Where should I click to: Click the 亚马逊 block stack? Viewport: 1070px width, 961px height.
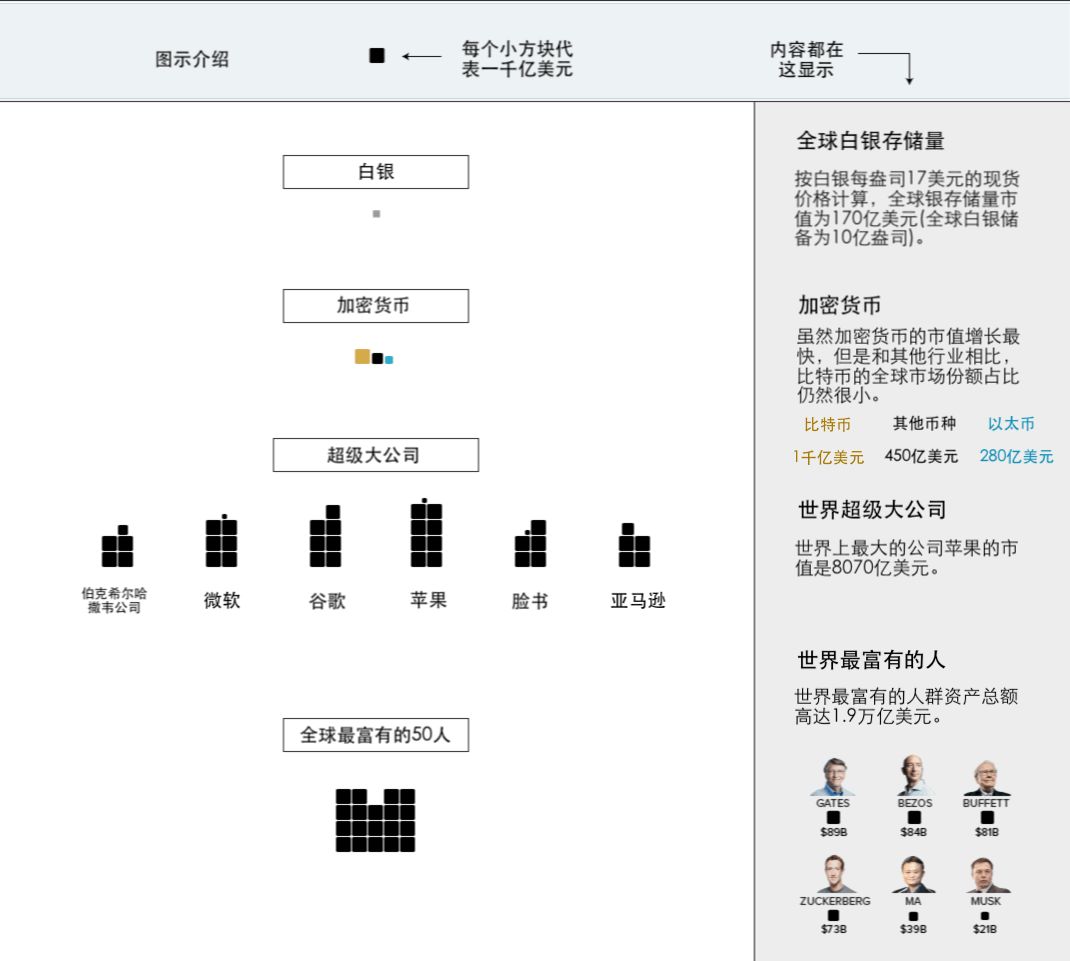[x=635, y=545]
